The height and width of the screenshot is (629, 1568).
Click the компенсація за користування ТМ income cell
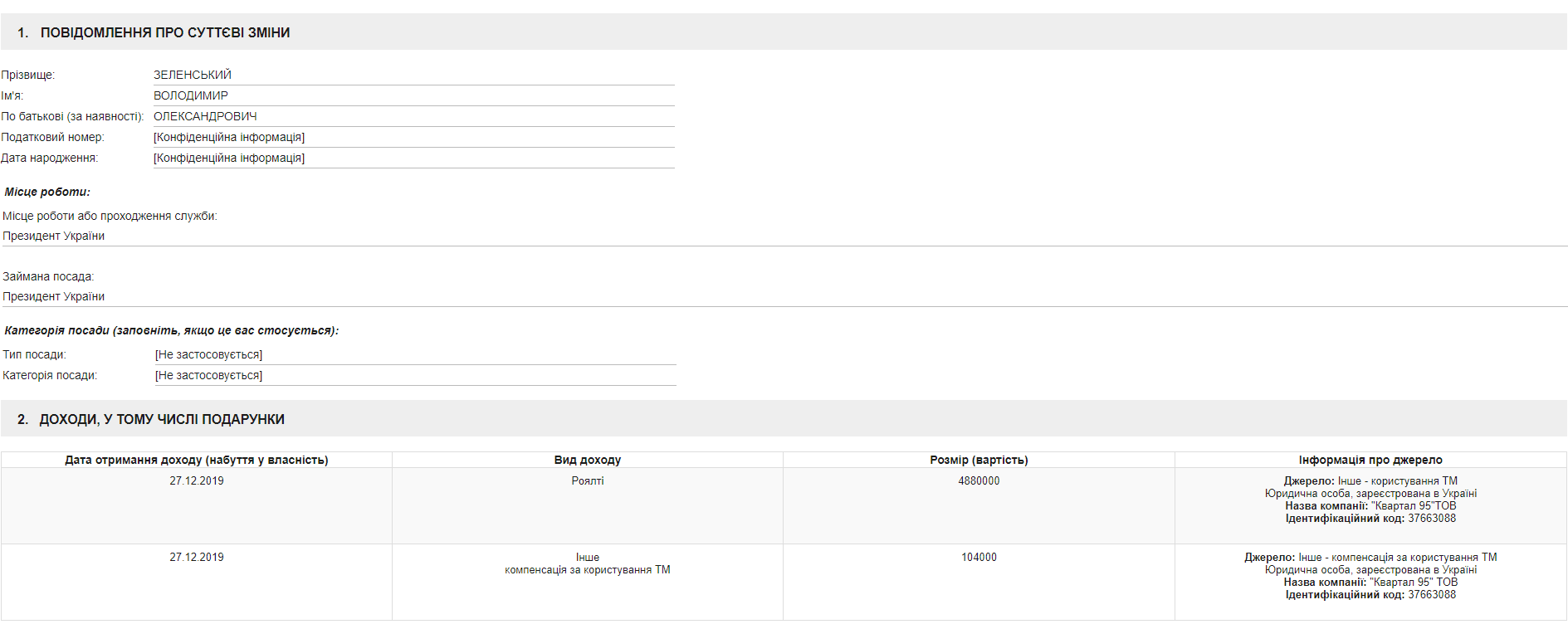(588, 569)
